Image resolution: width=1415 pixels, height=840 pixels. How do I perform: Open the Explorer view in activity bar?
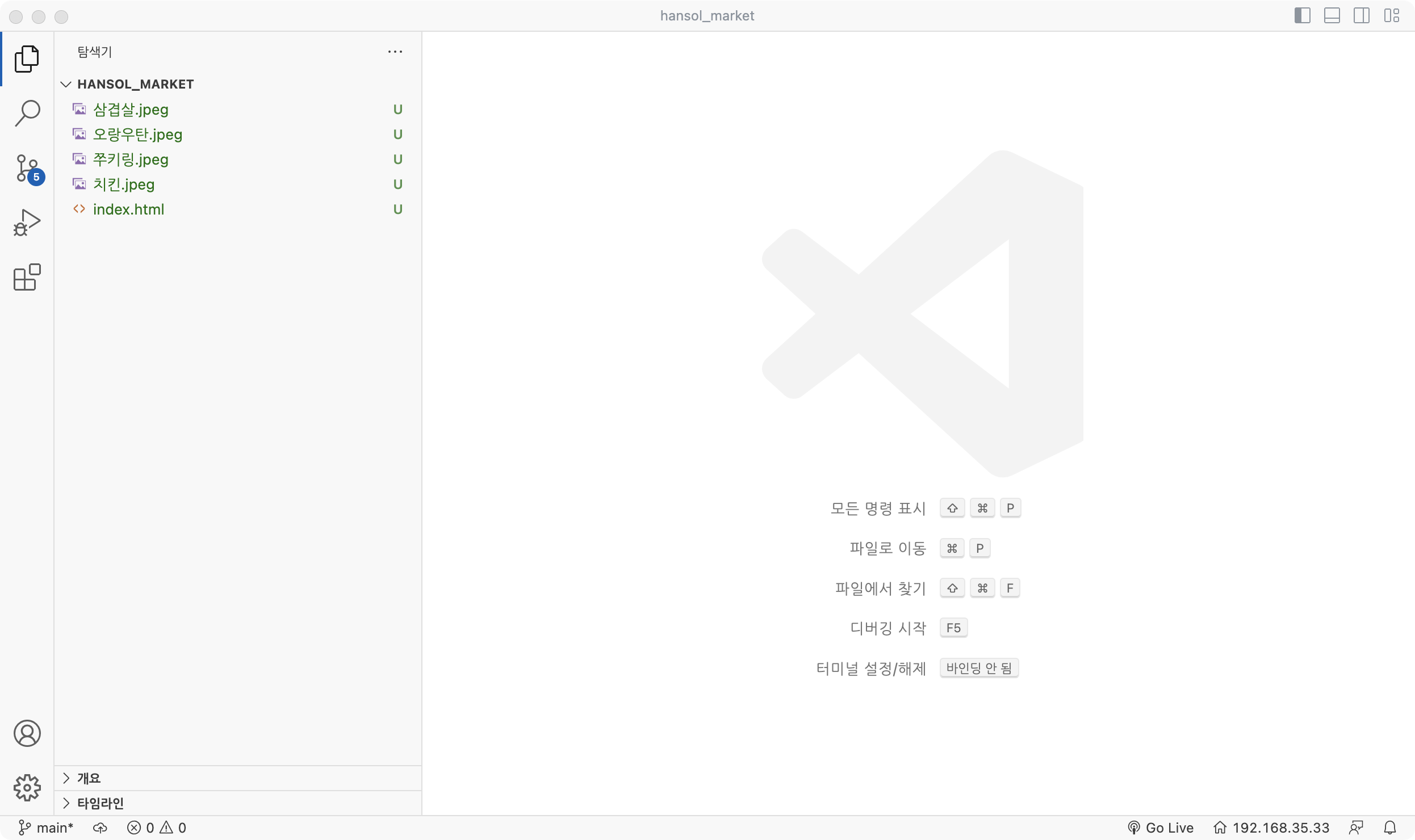click(27, 59)
